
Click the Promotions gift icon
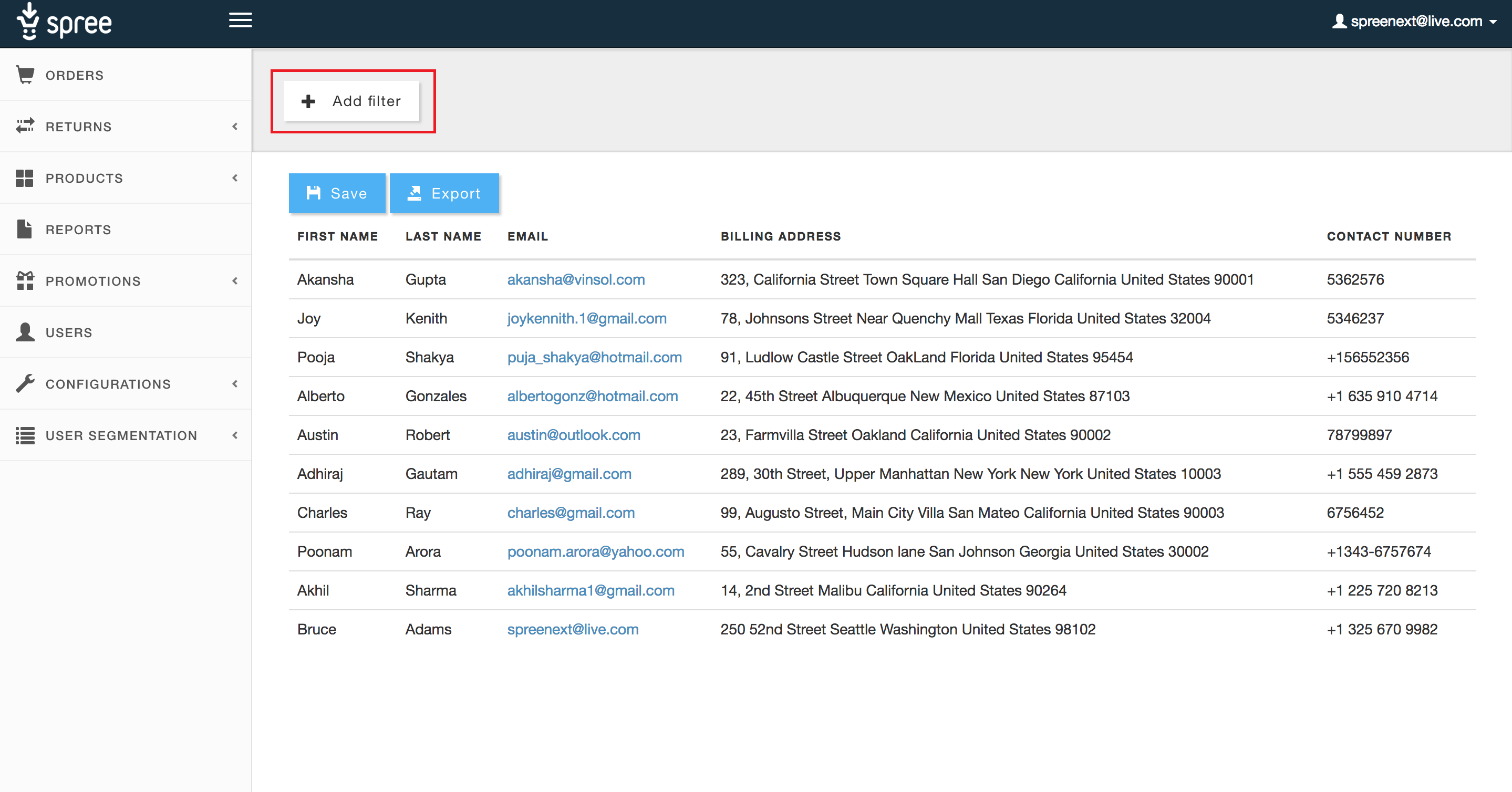(x=25, y=280)
